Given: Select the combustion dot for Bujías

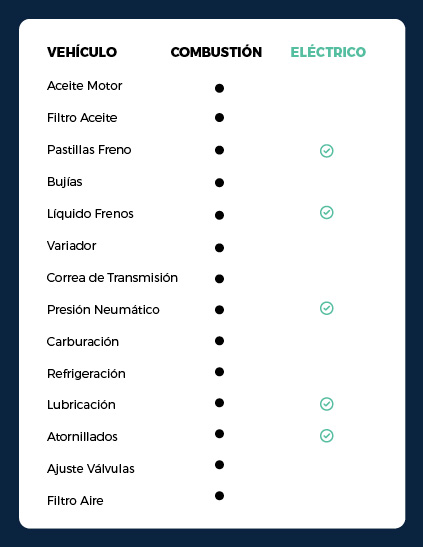Looking at the screenshot, I should (x=219, y=182).
